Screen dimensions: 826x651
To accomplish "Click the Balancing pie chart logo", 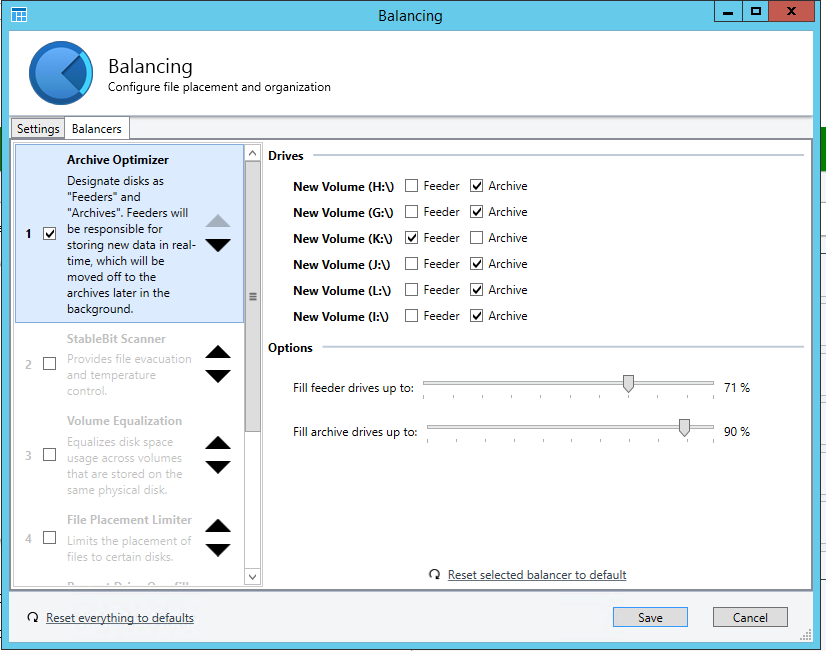I will (61, 73).
